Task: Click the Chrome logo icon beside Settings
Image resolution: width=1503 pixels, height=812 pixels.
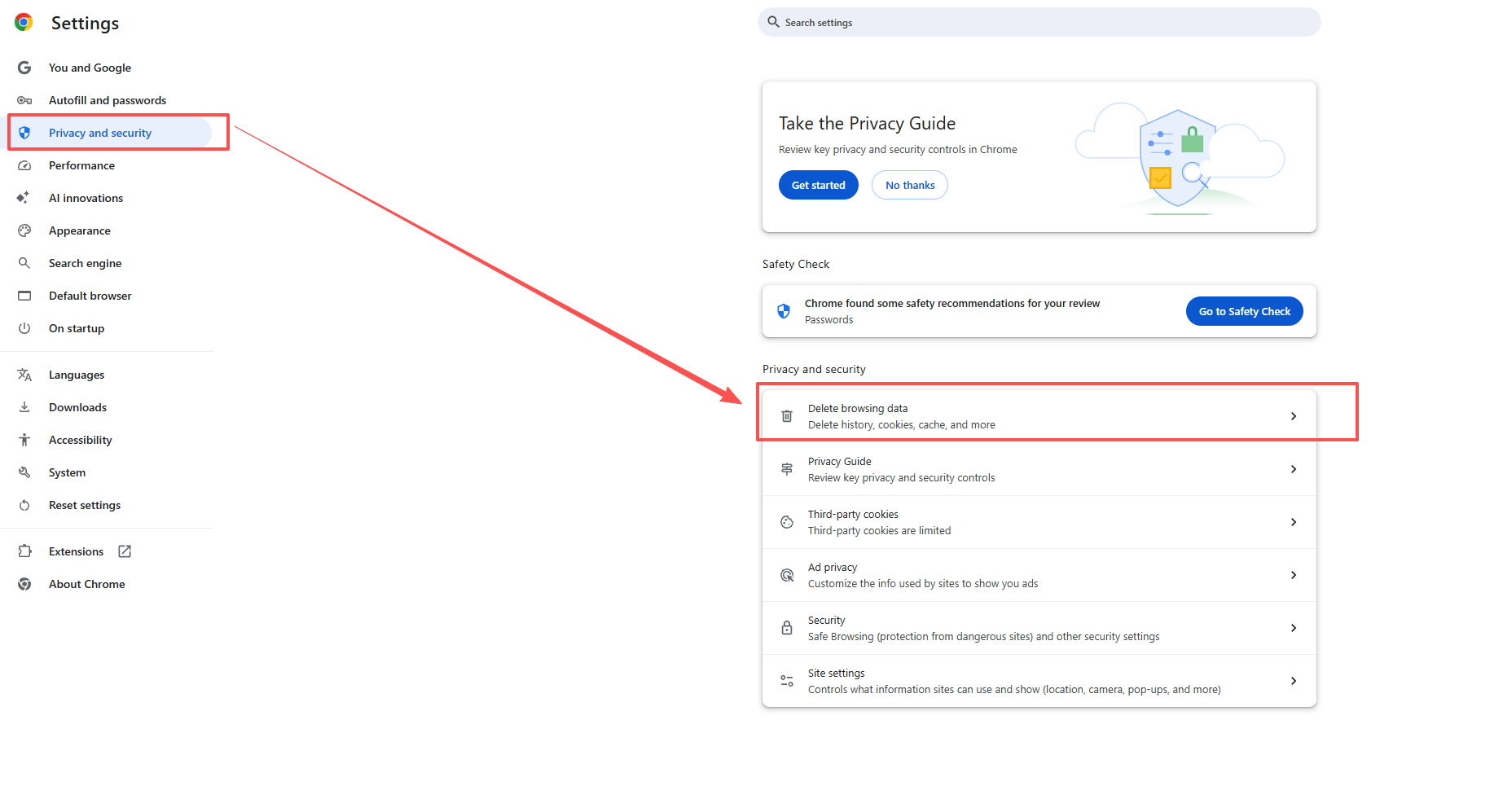Action: [24, 23]
